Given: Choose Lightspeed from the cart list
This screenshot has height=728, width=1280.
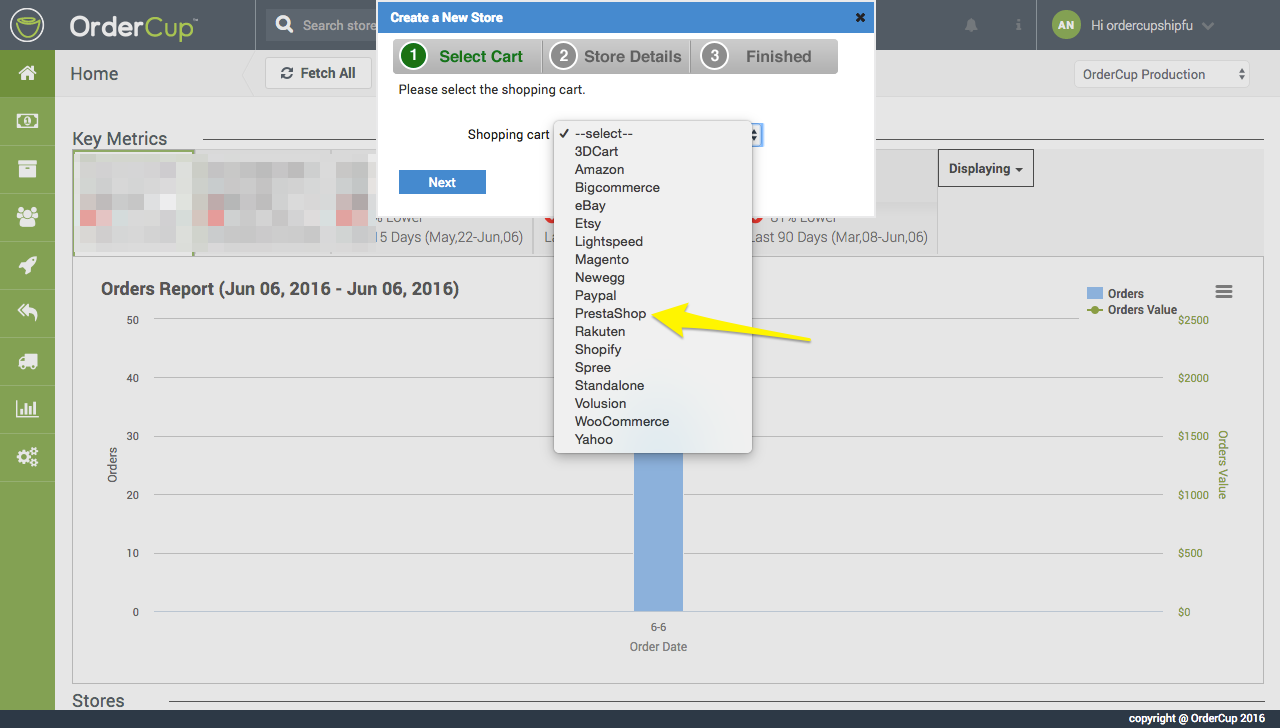Looking at the screenshot, I should (653, 241).
